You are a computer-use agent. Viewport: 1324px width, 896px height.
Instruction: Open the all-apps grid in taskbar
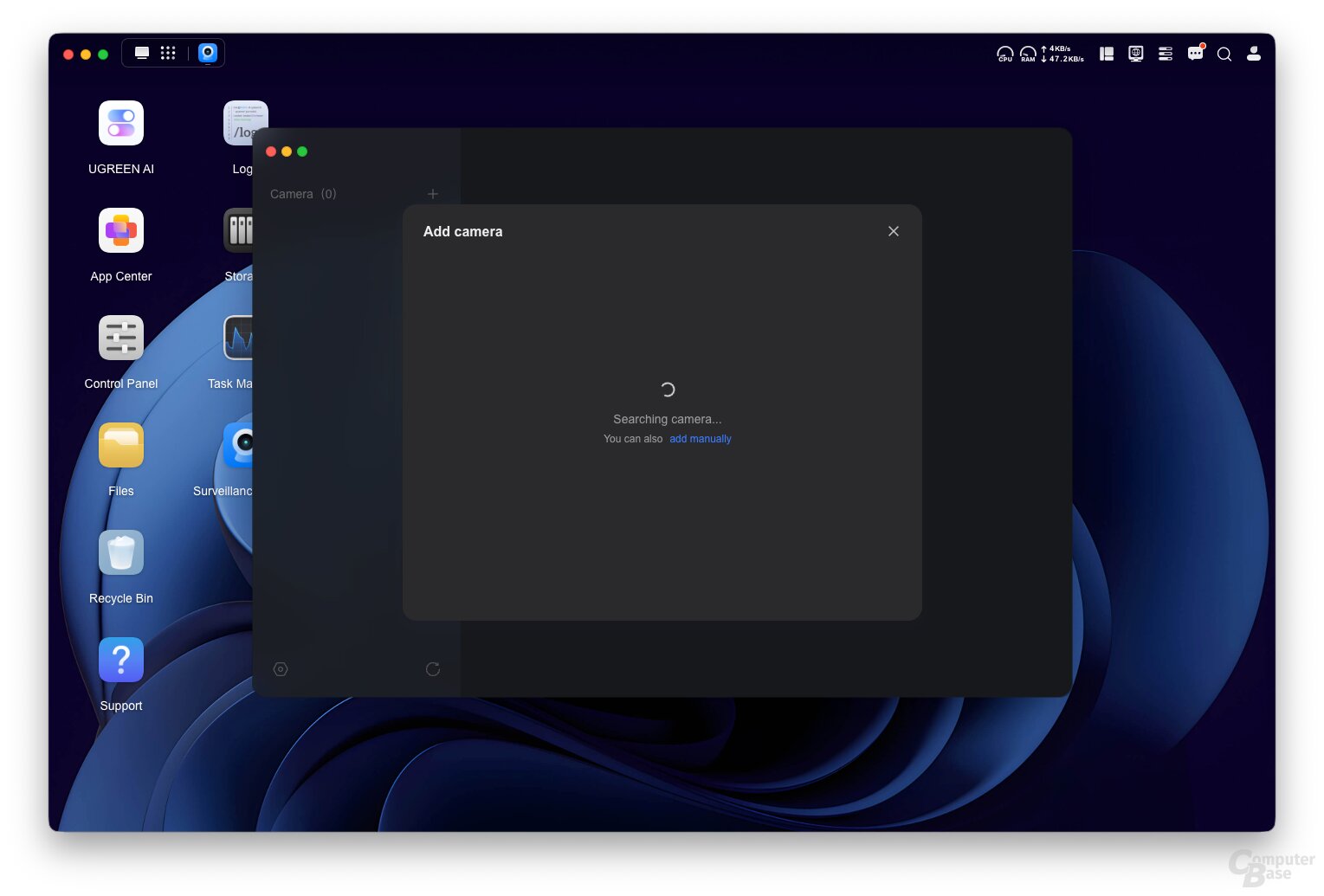pos(168,53)
